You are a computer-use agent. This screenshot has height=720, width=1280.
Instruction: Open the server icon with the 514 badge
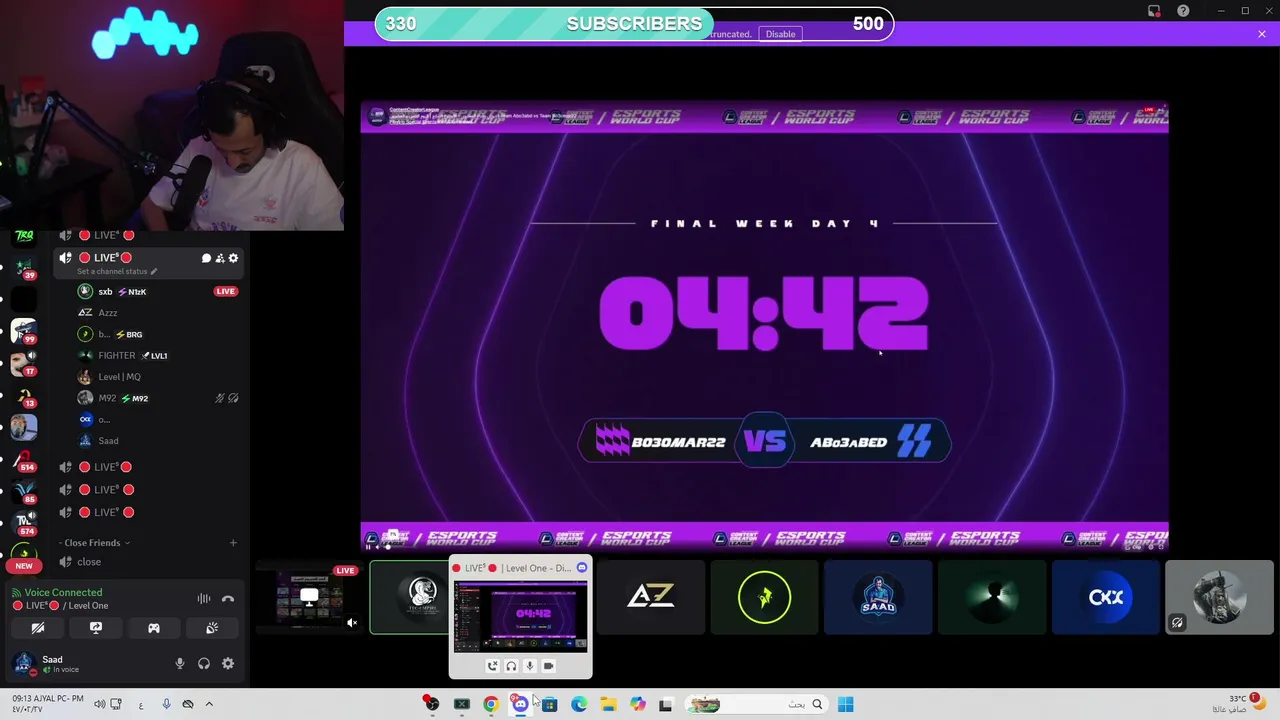coord(24,459)
